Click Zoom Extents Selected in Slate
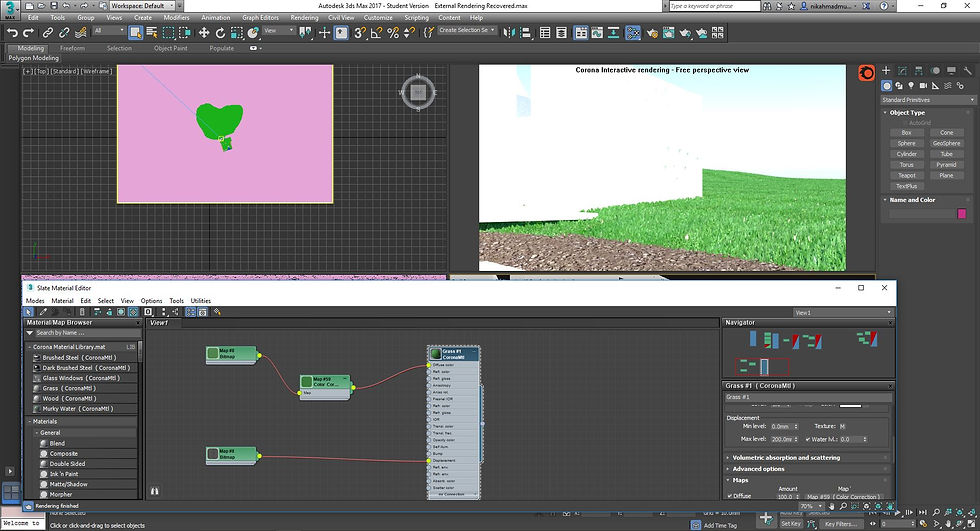Viewport: 980px width, 531px height. [x=876, y=506]
